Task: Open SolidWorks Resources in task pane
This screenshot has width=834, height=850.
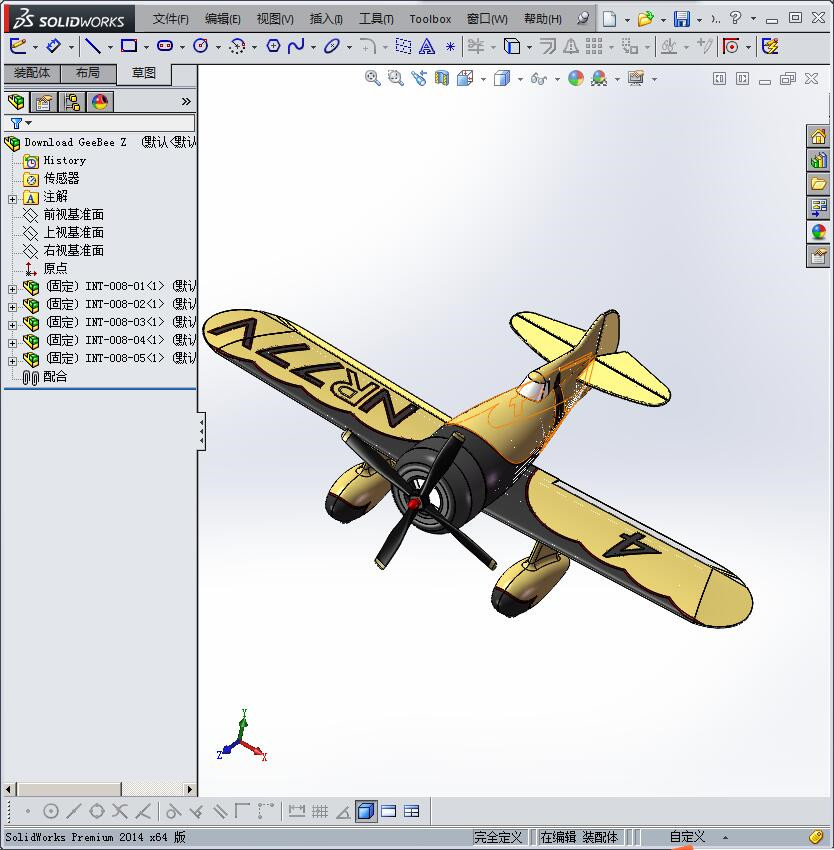Action: (x=818, y=136)
